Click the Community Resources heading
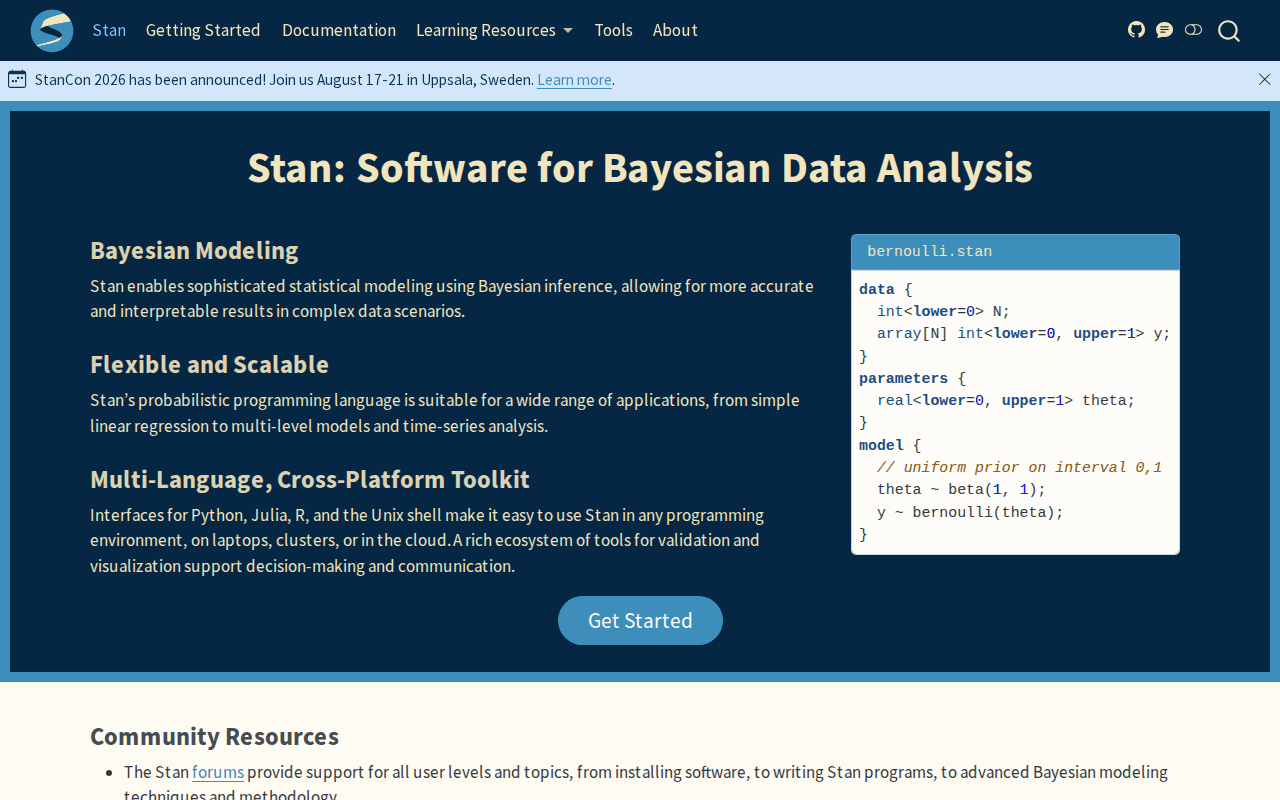 (x=214, y=737)
